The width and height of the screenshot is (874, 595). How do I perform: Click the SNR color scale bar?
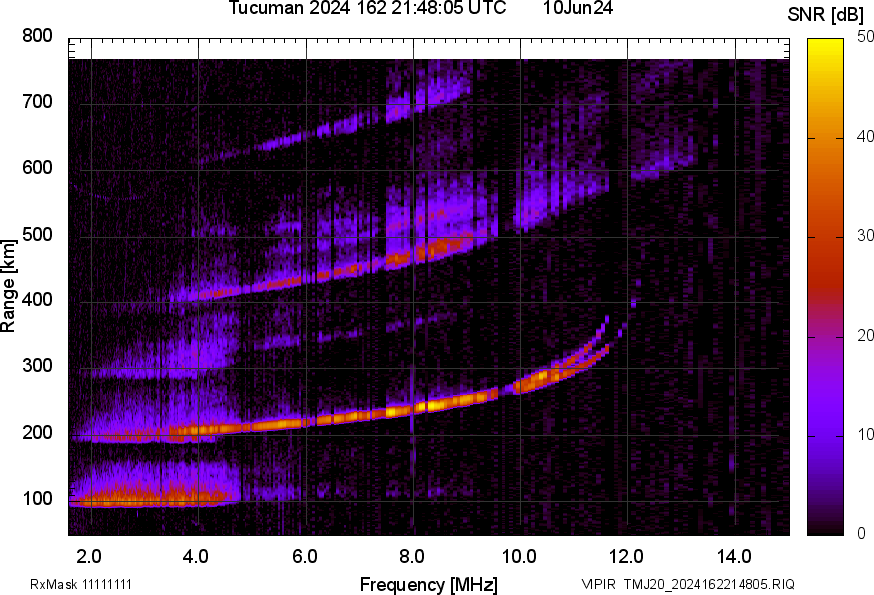825,287
